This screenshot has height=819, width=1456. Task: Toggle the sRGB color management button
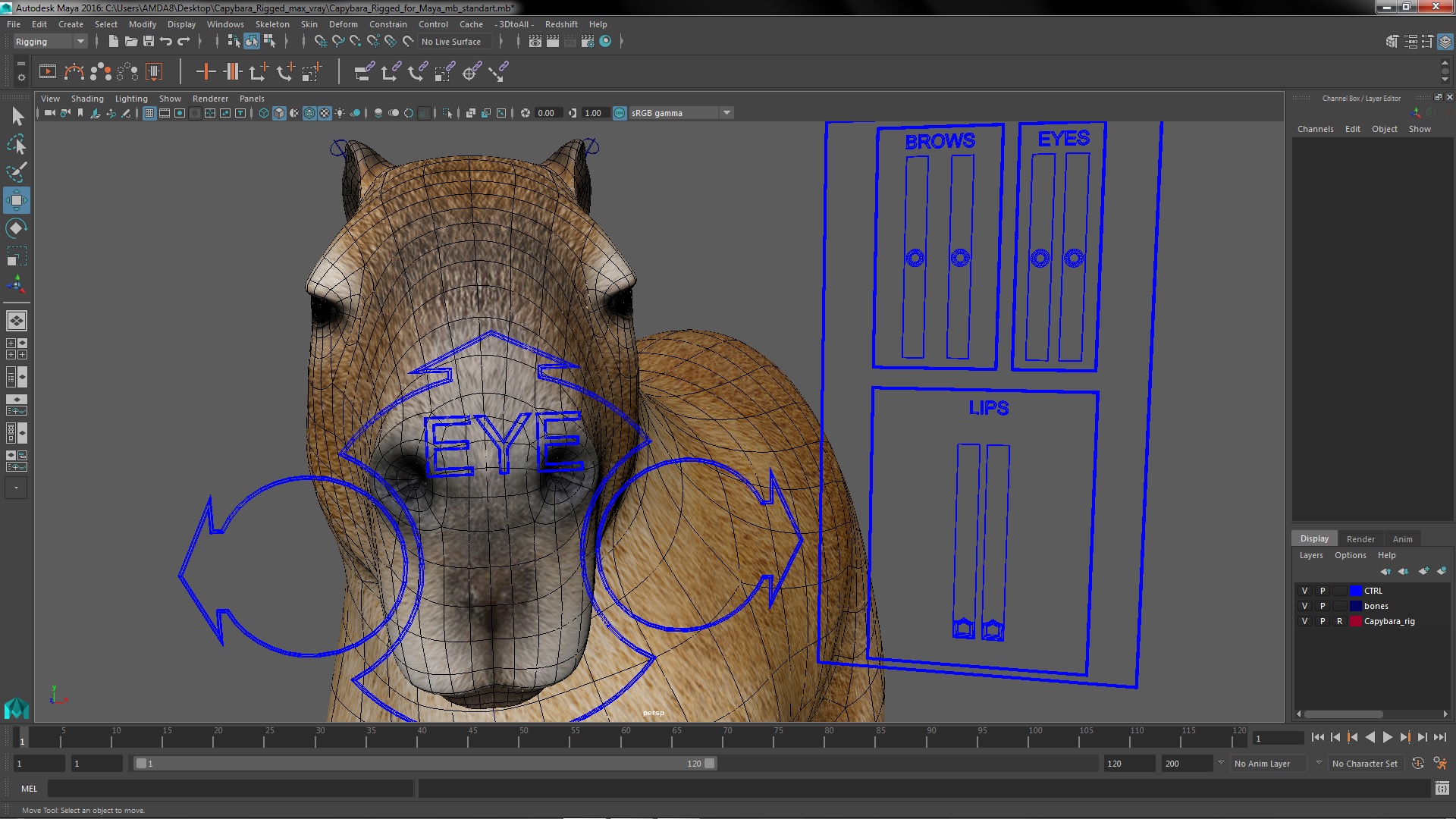[620, 113]
